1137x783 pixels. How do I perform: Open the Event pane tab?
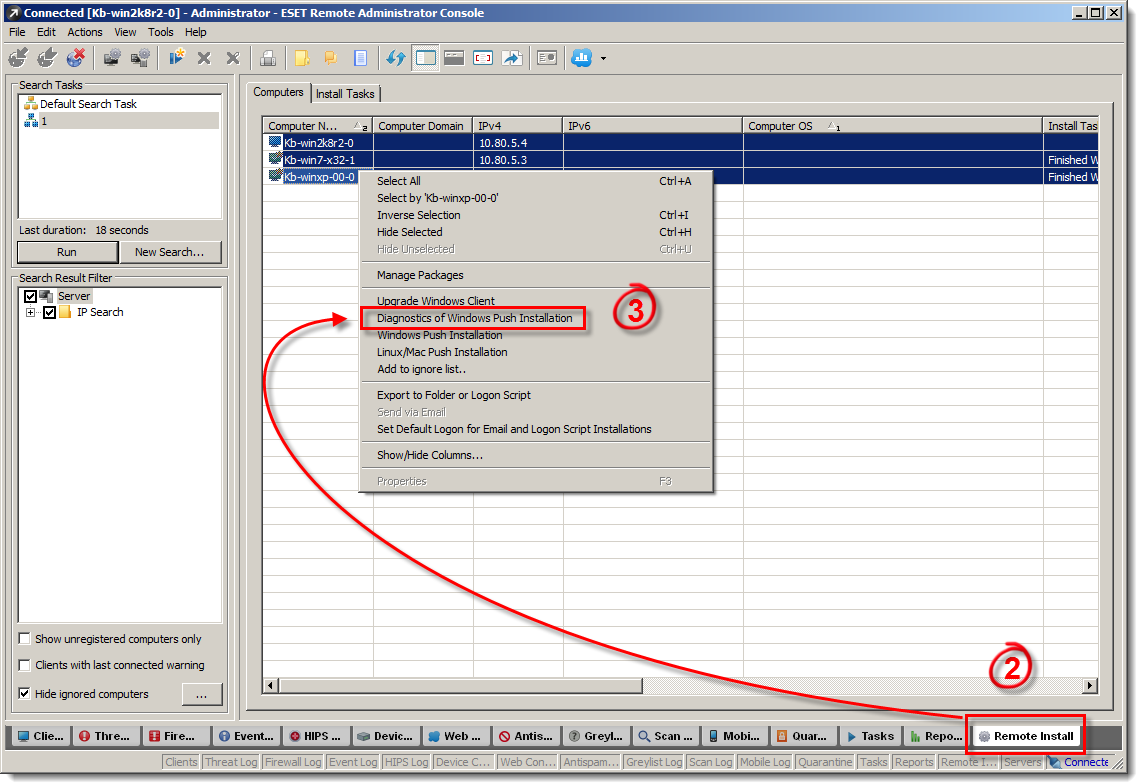pyautogui.click(x=246, y=736)
